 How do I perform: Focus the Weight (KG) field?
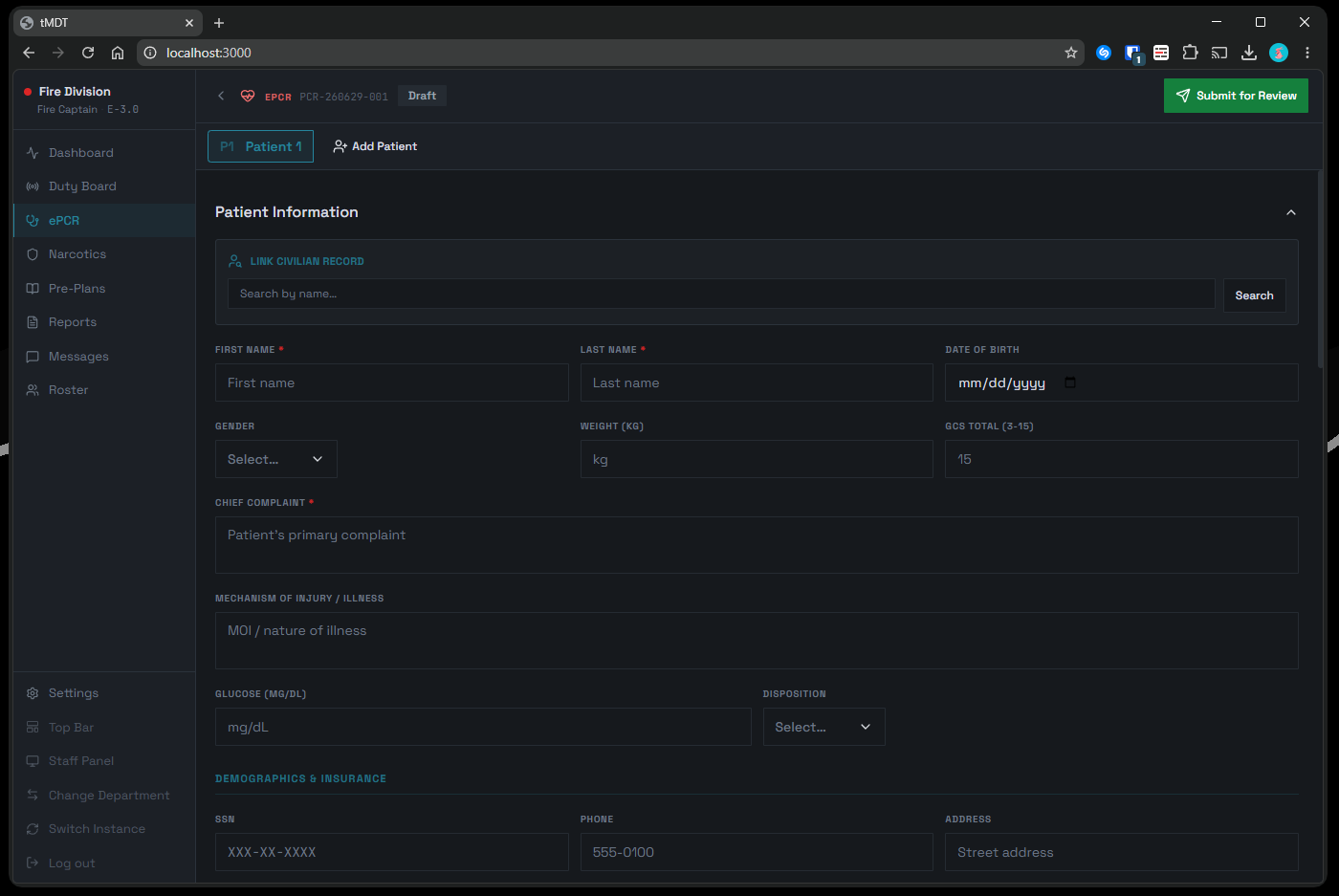pos(757,459)
